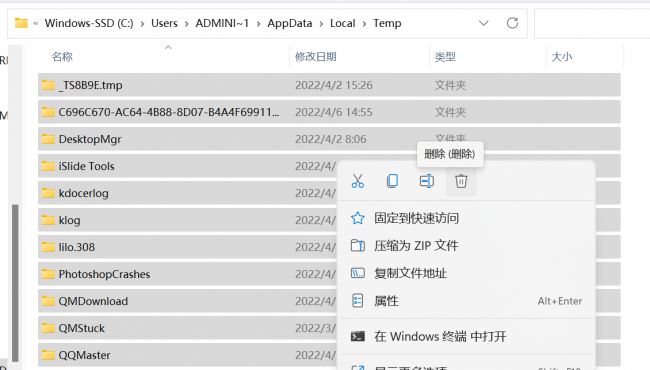Refresh the Temp folder view
Viewport: 650px width, 370px height.
point(512,23)
